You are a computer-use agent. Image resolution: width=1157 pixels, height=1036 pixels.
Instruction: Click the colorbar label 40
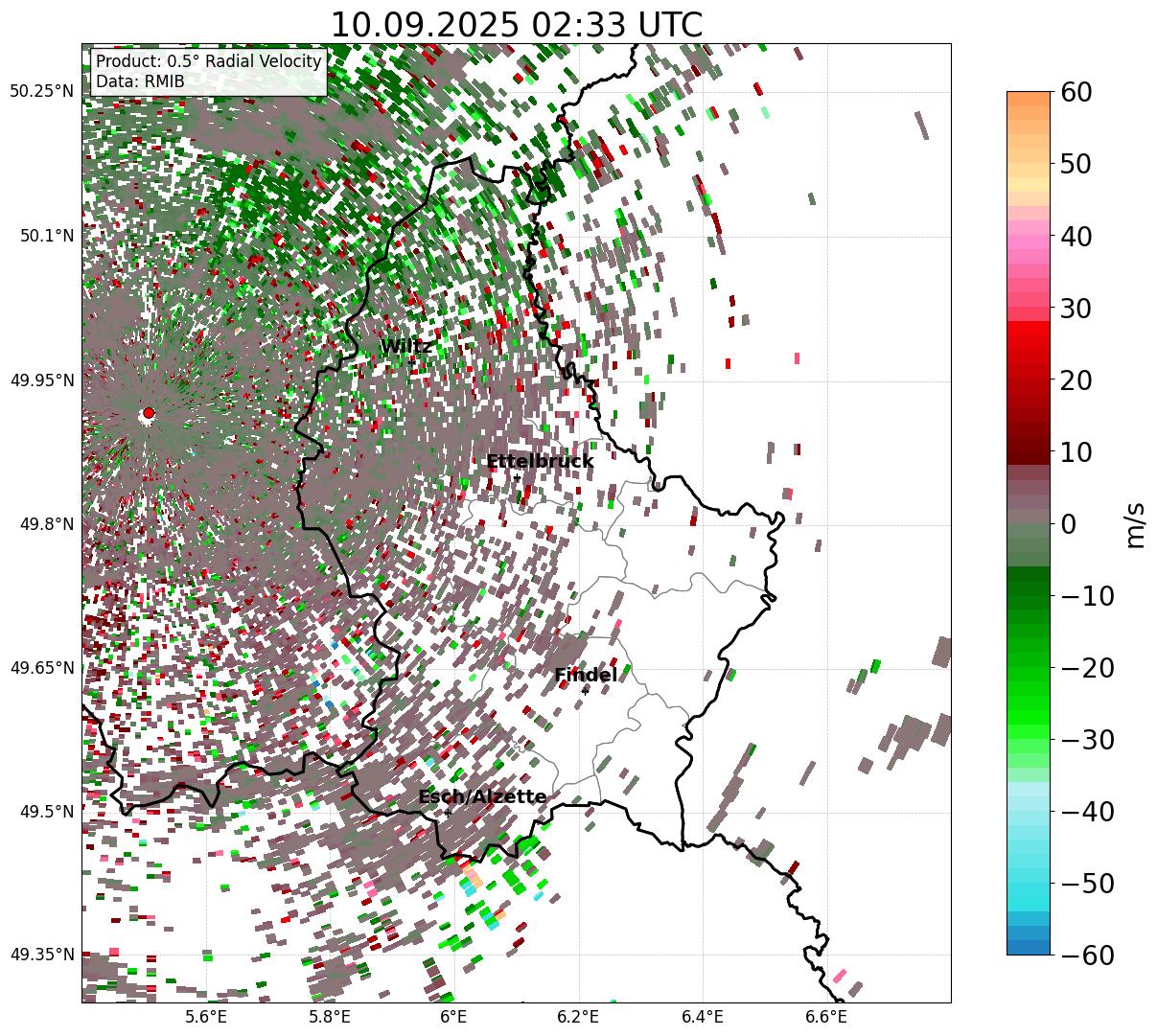click(x=1076, y=236)
